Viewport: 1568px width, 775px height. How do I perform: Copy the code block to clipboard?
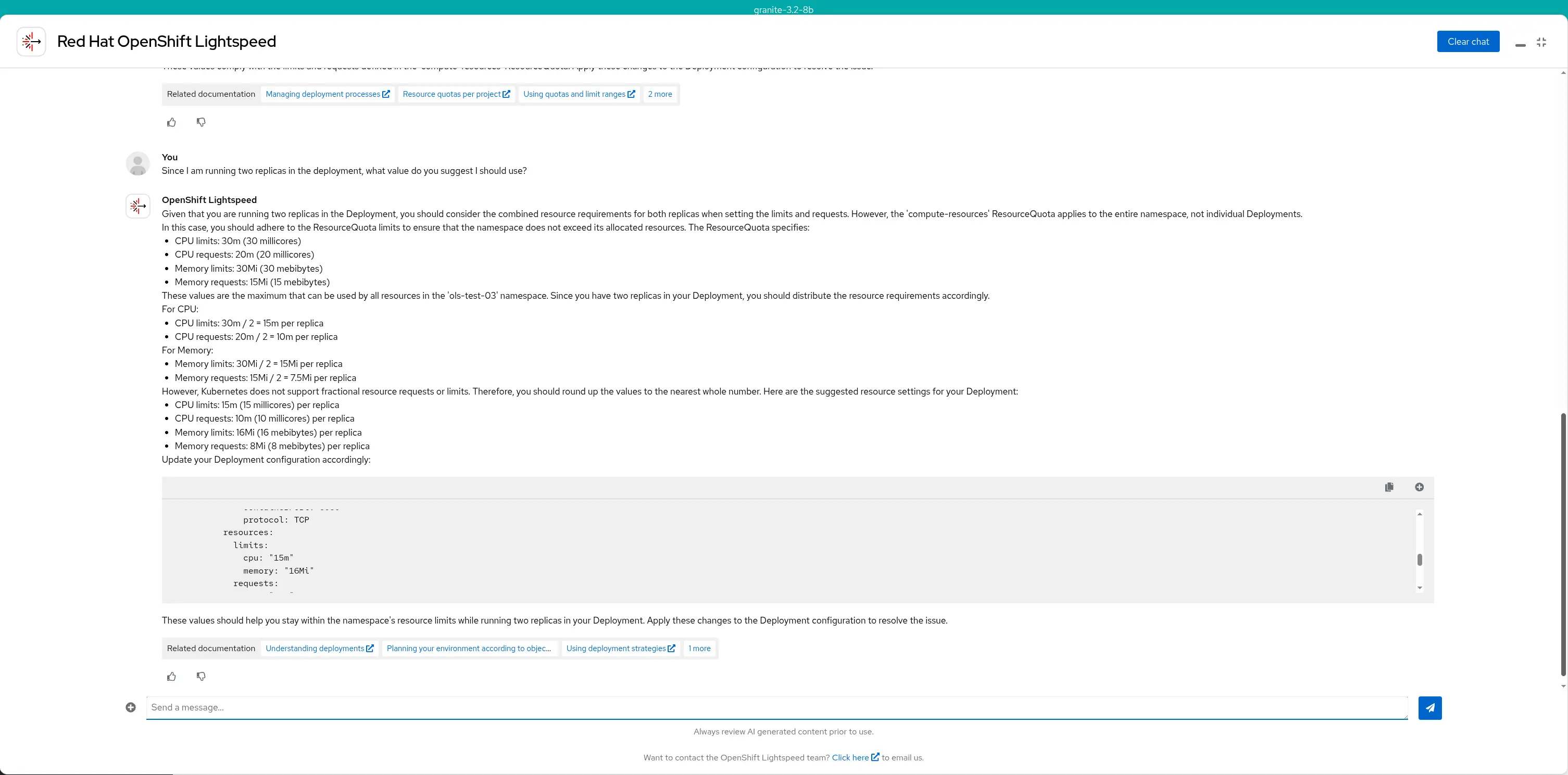(1388, 487)
